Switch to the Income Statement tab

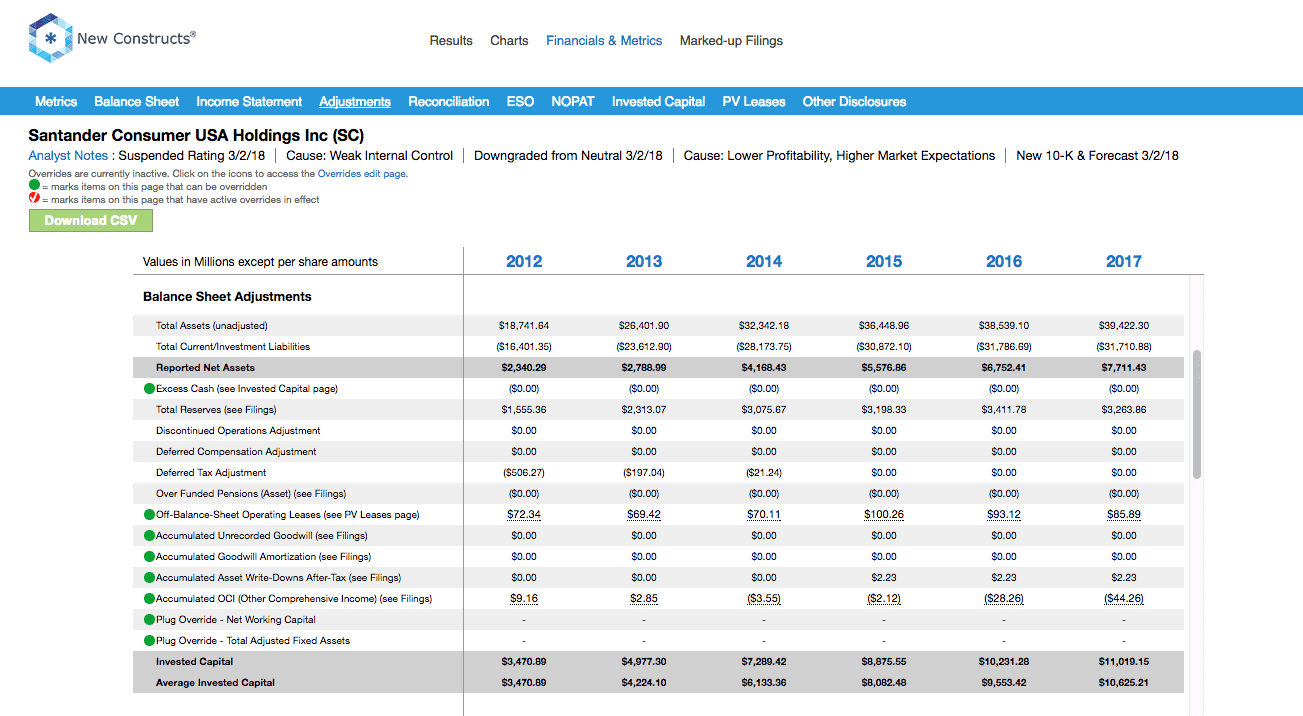(x=249, y=101)
